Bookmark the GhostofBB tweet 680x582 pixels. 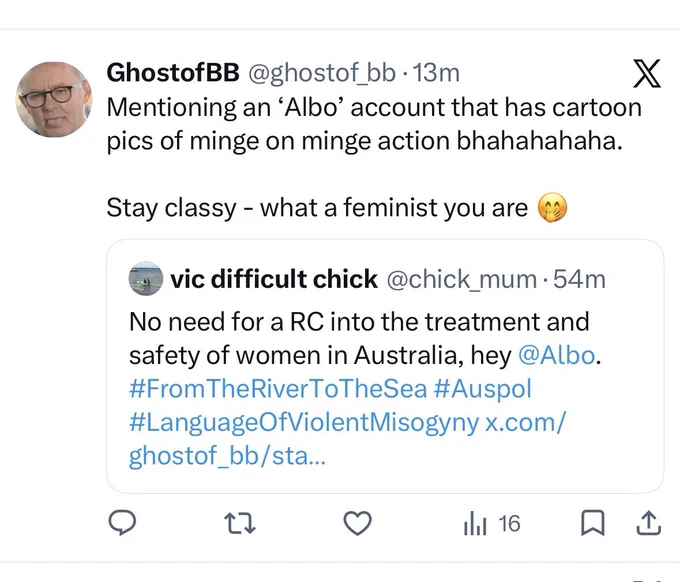coord(592,523)
